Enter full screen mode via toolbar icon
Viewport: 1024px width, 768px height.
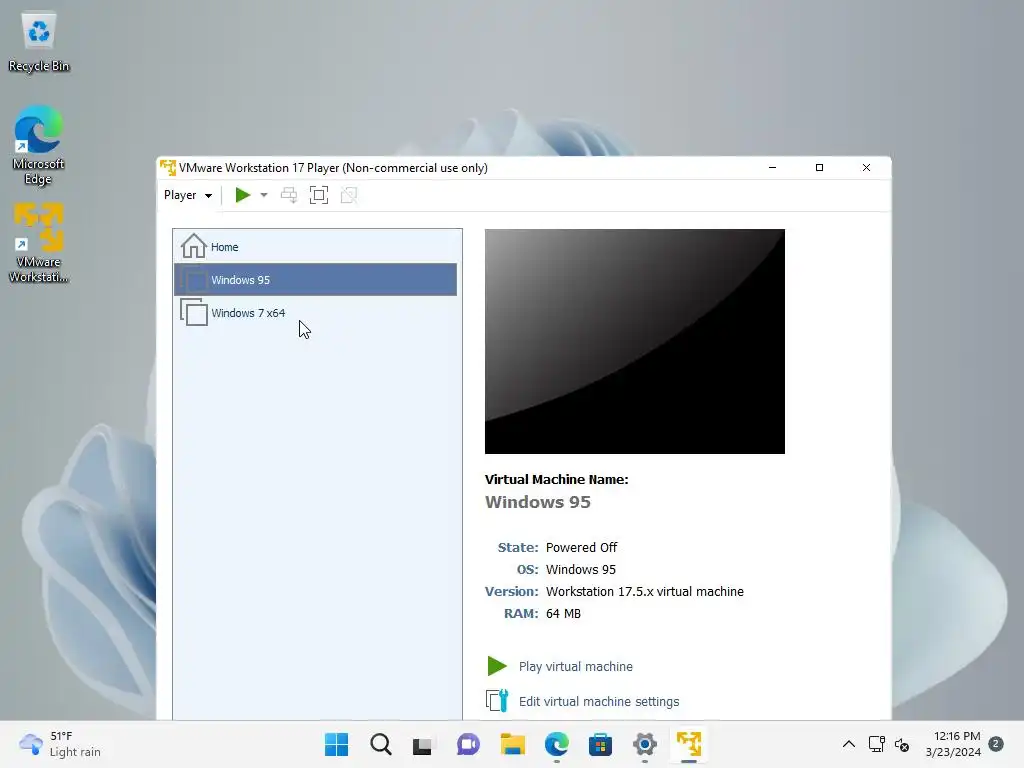coord(319,195)
